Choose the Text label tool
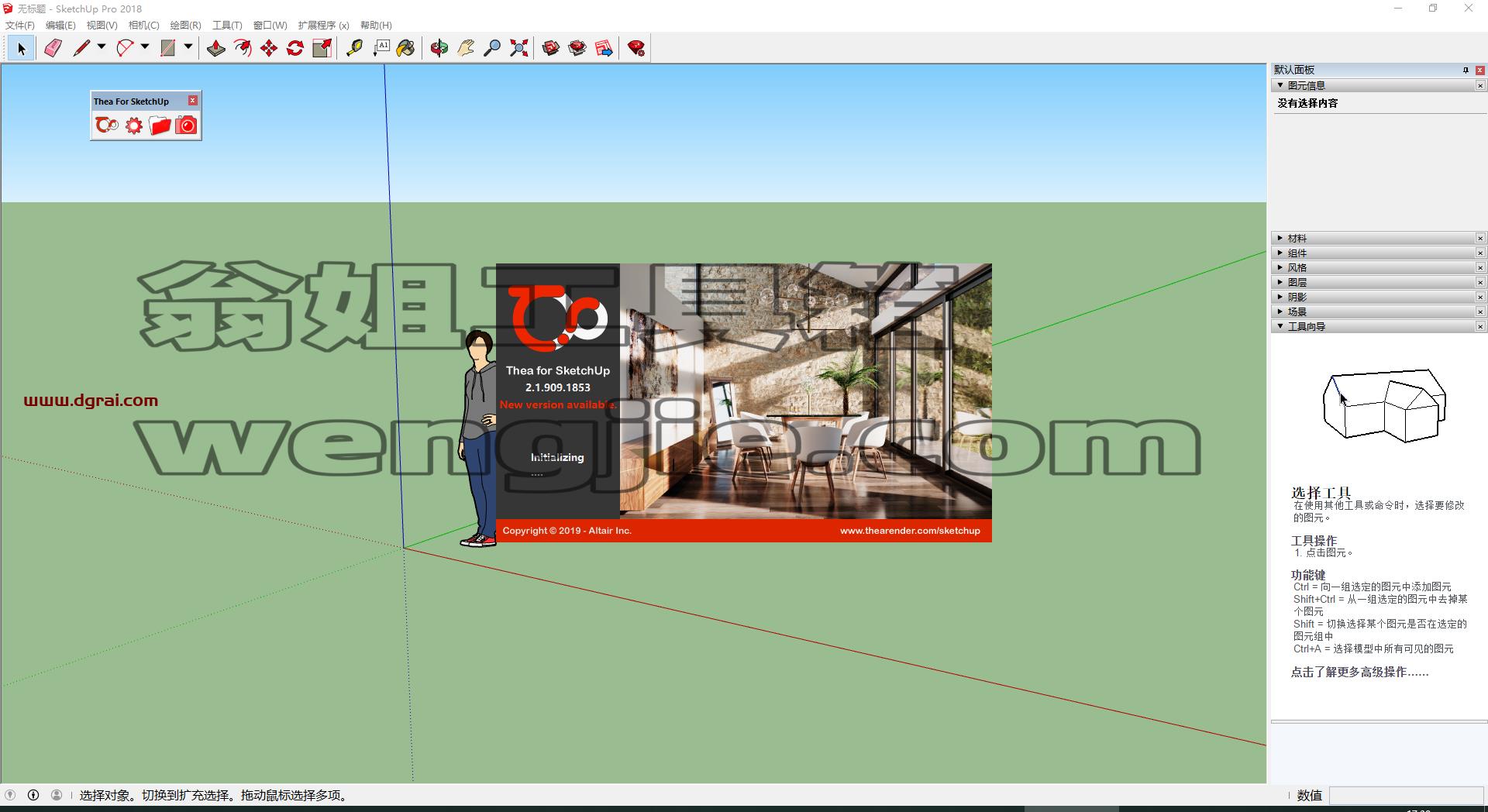The image size is (1488, 812). click(x=381, y=49)
